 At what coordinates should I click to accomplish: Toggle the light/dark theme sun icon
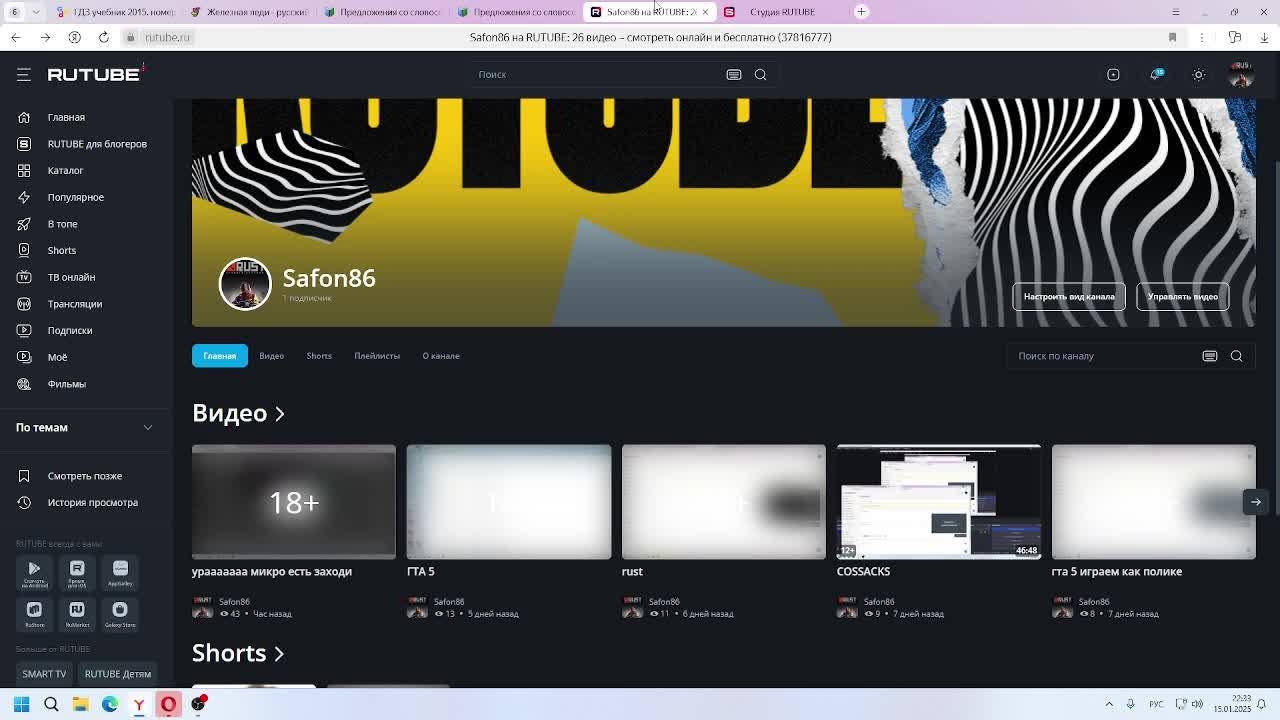pos(1199,74)
